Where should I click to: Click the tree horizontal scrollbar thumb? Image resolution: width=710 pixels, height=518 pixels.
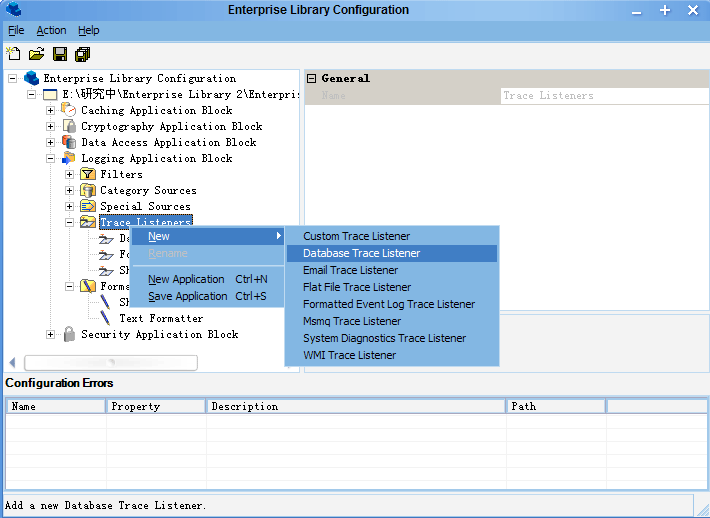(x=111, y=362)
